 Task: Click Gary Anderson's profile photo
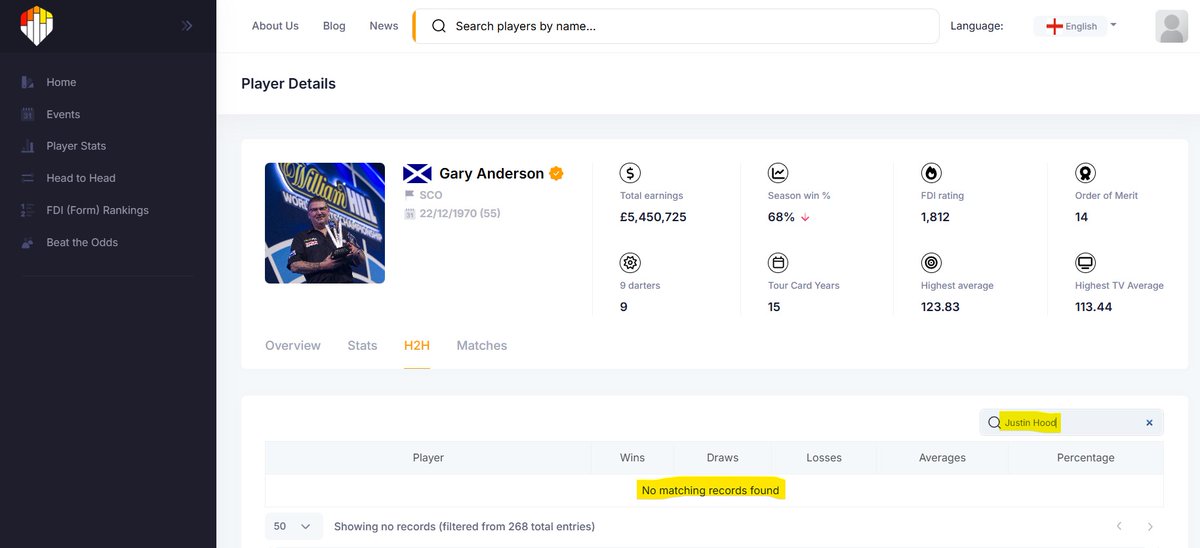pos(325,223)
